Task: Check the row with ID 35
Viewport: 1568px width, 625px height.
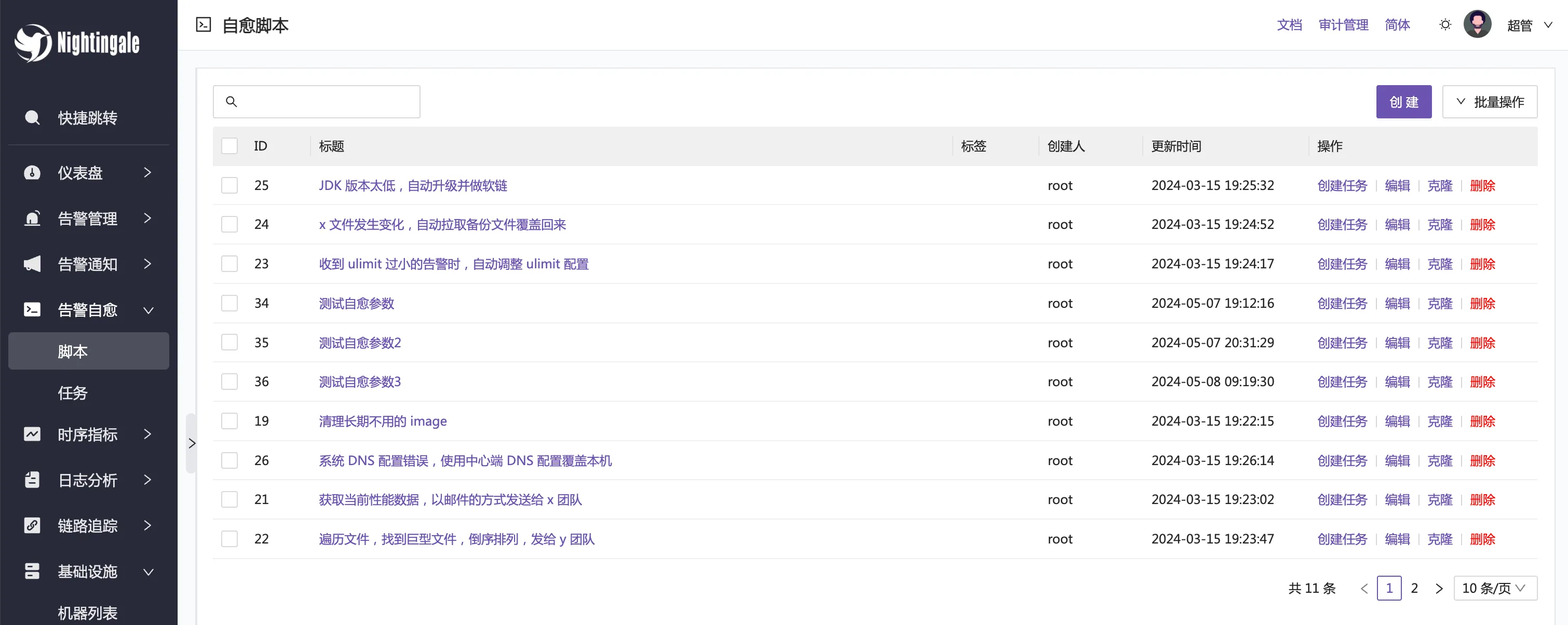Action: (229, 343)
